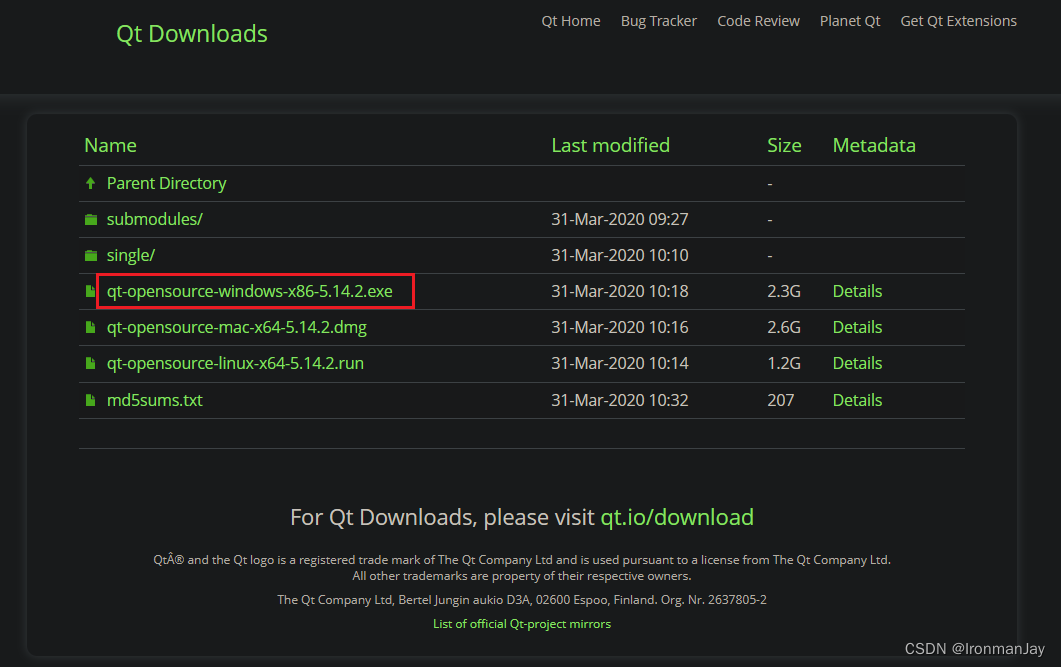Click the date 31-Mar-2020 10:16
Viewport: 1061px width, 667px height.
(x=619, y=327)
